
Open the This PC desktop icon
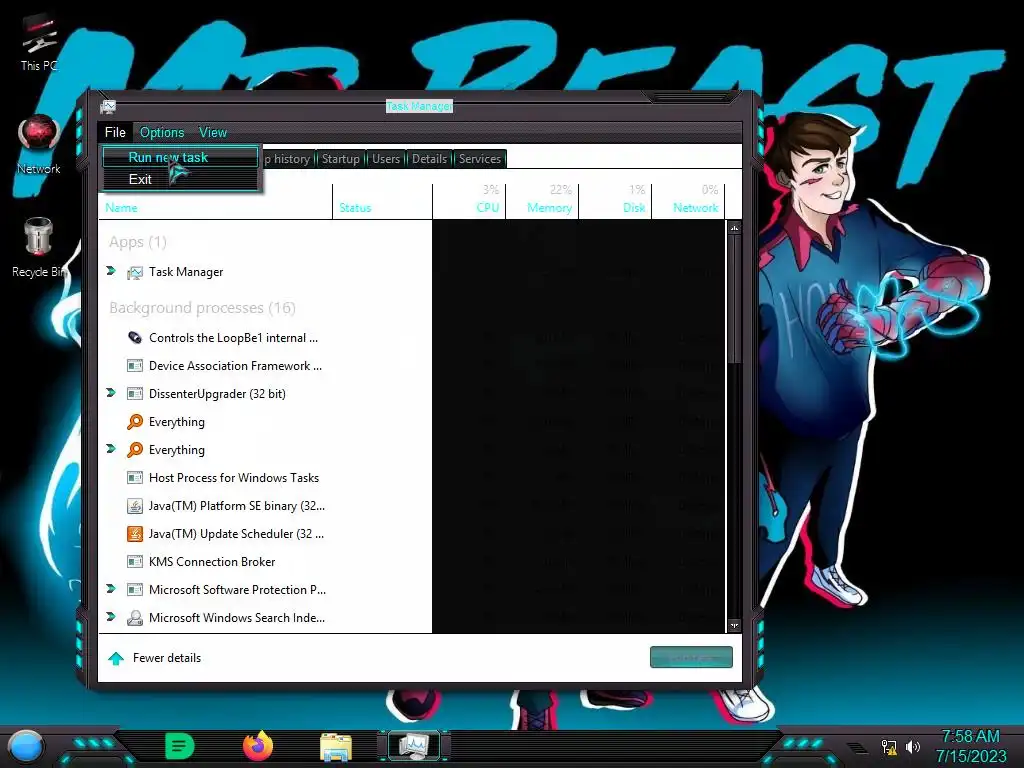point(39,42)
